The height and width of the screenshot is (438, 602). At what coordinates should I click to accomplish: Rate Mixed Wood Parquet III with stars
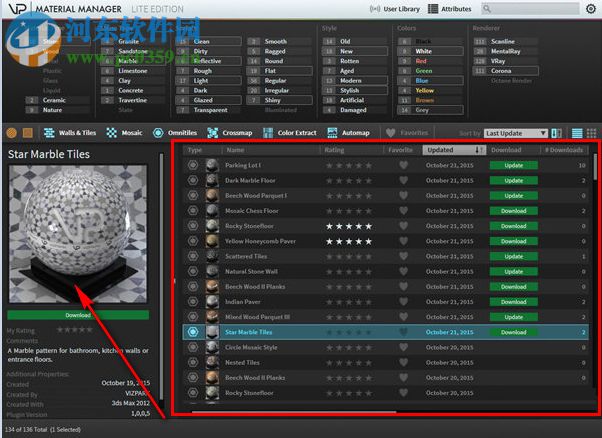pyautogui.click(x=349, y=317)
